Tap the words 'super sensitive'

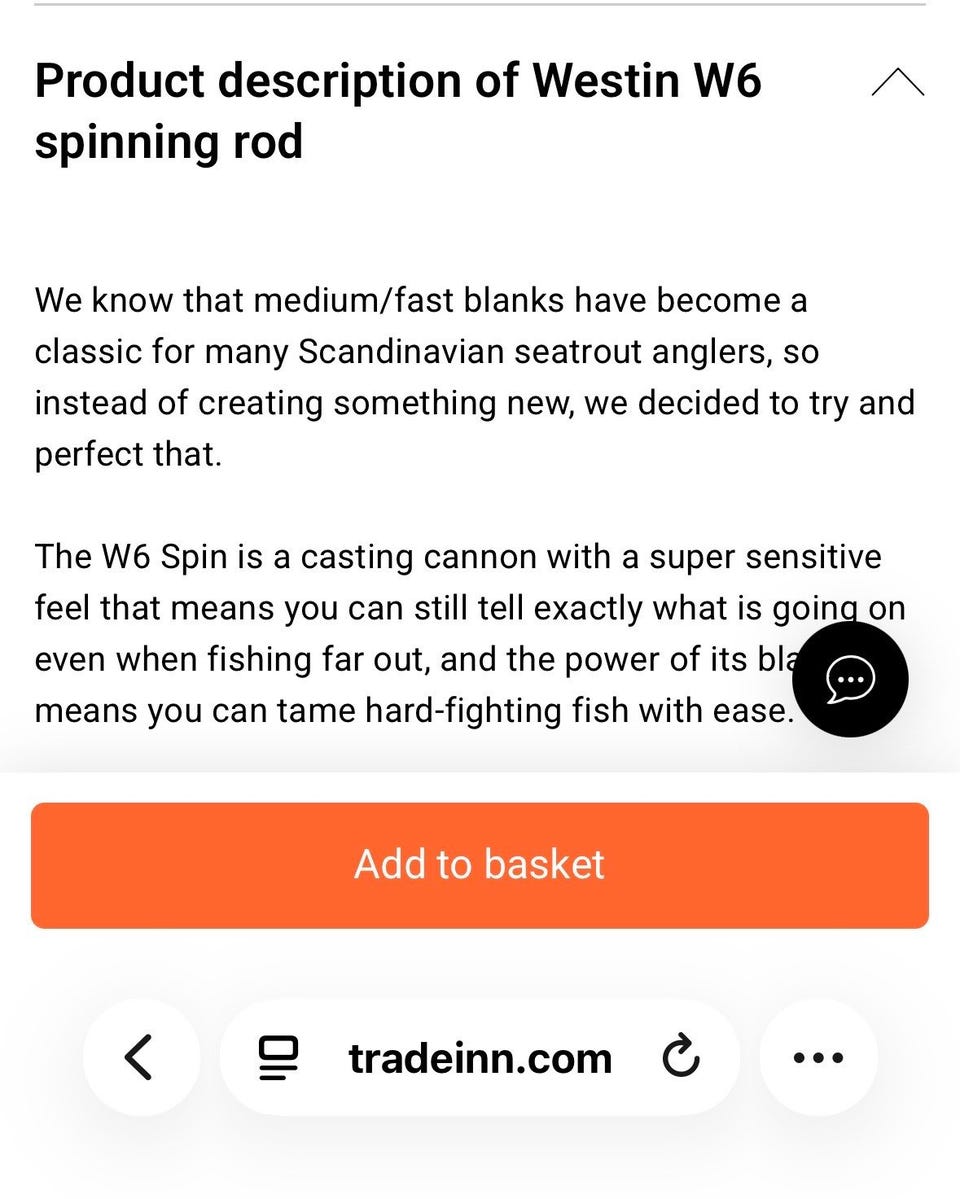tap(765, 557)
